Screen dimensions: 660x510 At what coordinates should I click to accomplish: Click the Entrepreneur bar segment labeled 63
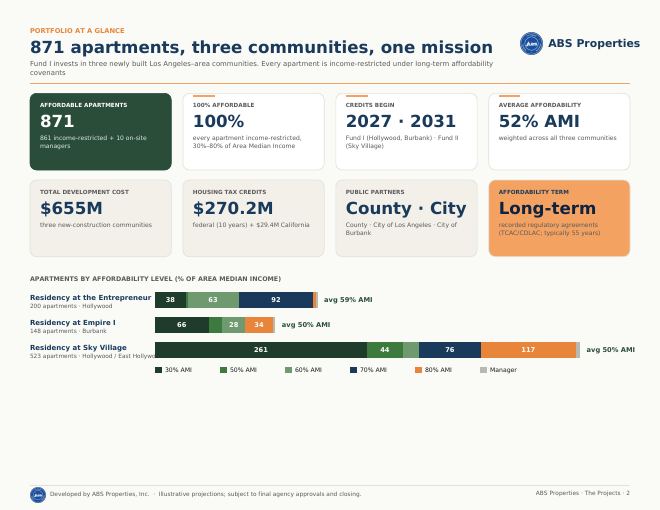pyautogui.click(x=213, y=300)
